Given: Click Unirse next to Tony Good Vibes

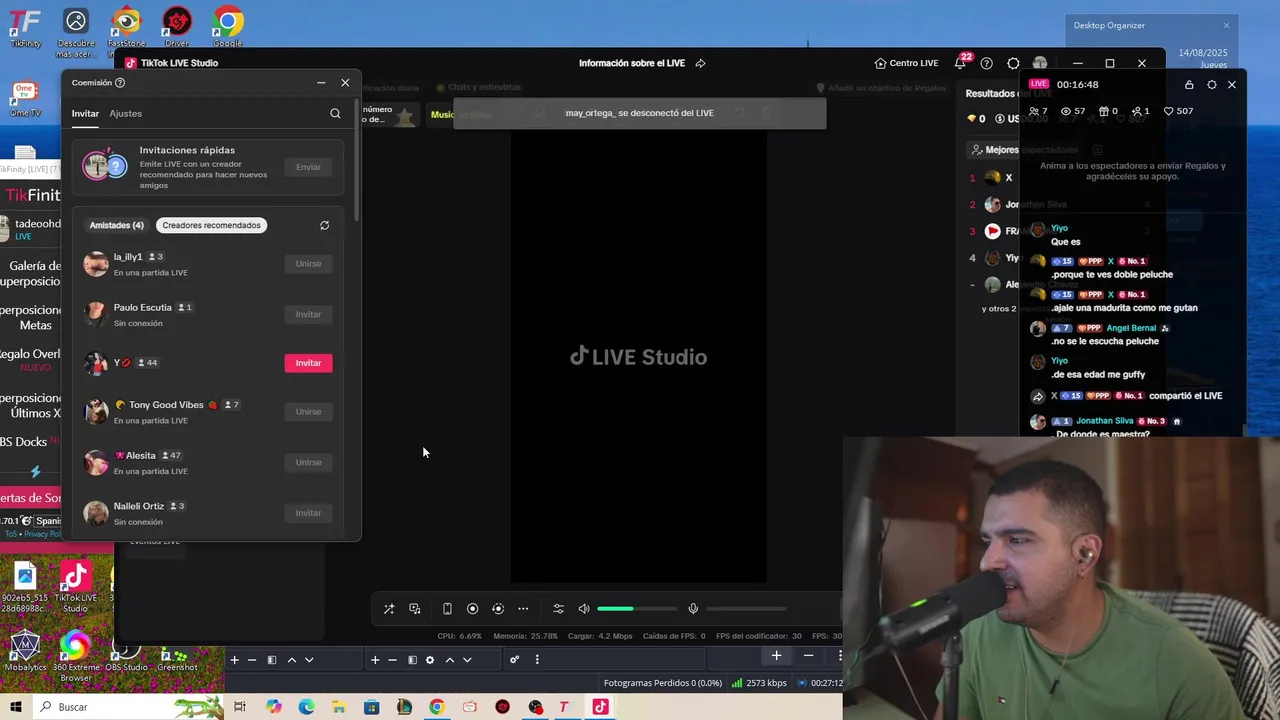Looking at the screenshot, I should pos(308,412).
